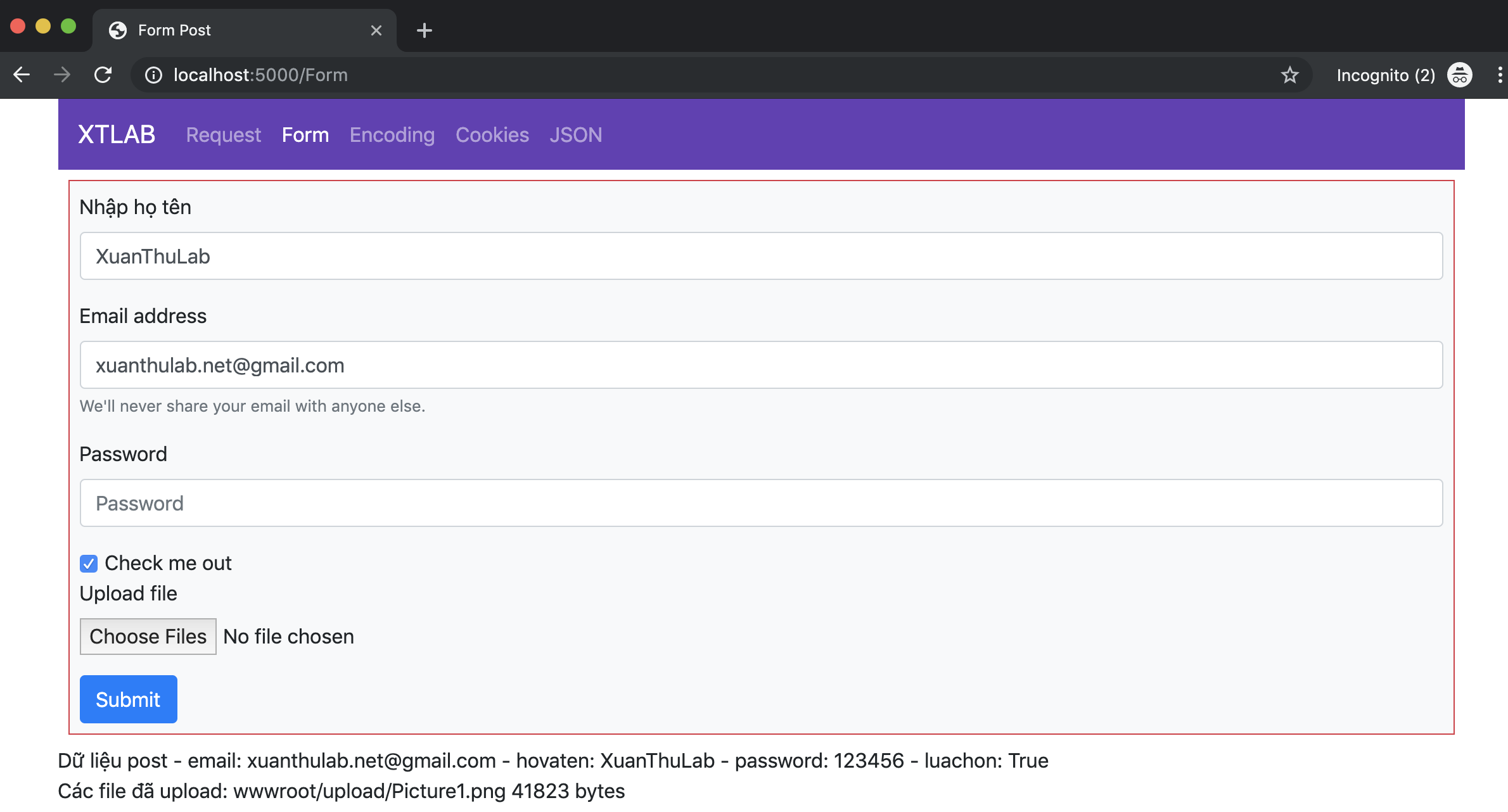View site information icon in address bar

click(x=153, y=75)
